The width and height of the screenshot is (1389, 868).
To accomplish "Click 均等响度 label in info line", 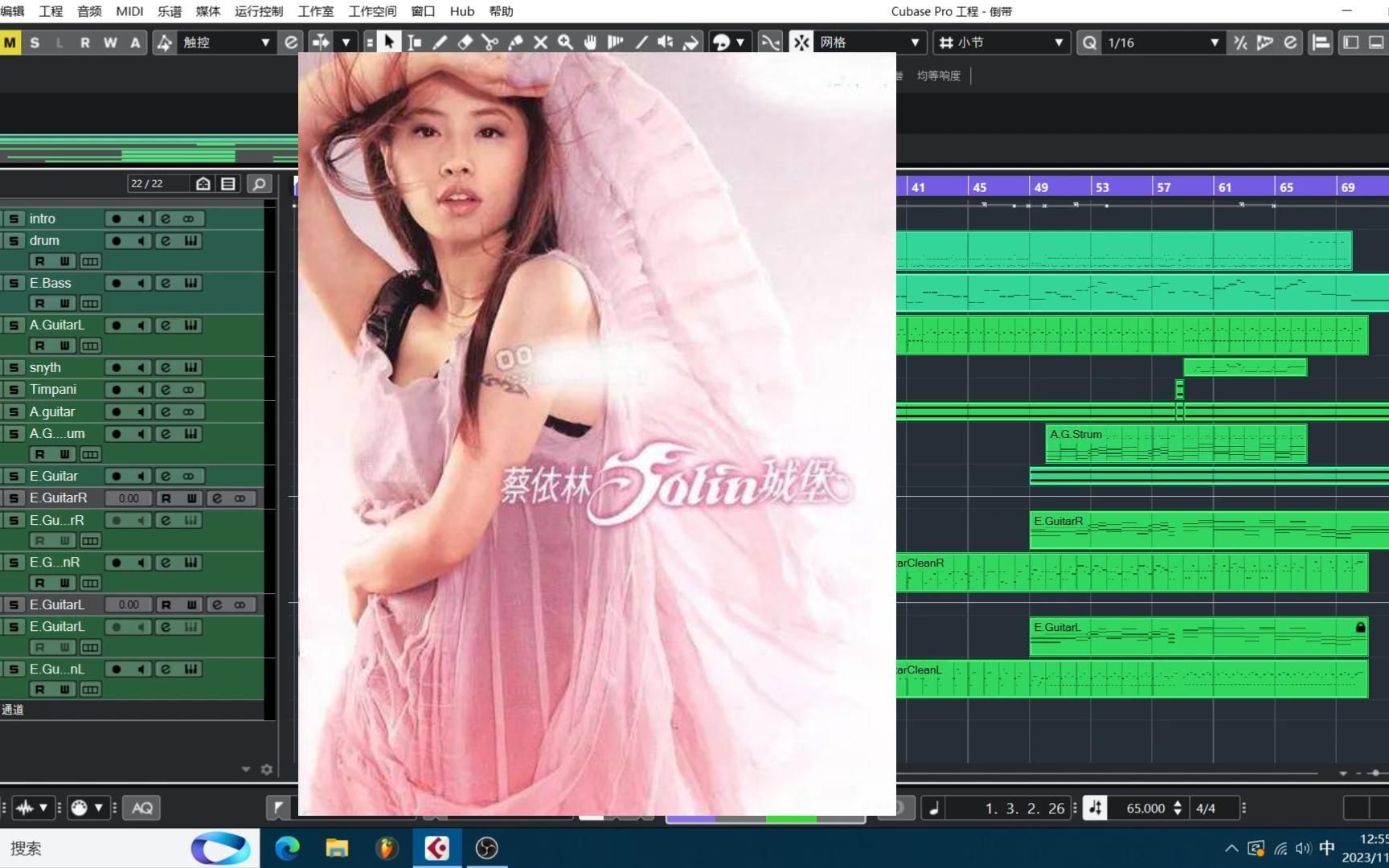I will click(939, 76).
